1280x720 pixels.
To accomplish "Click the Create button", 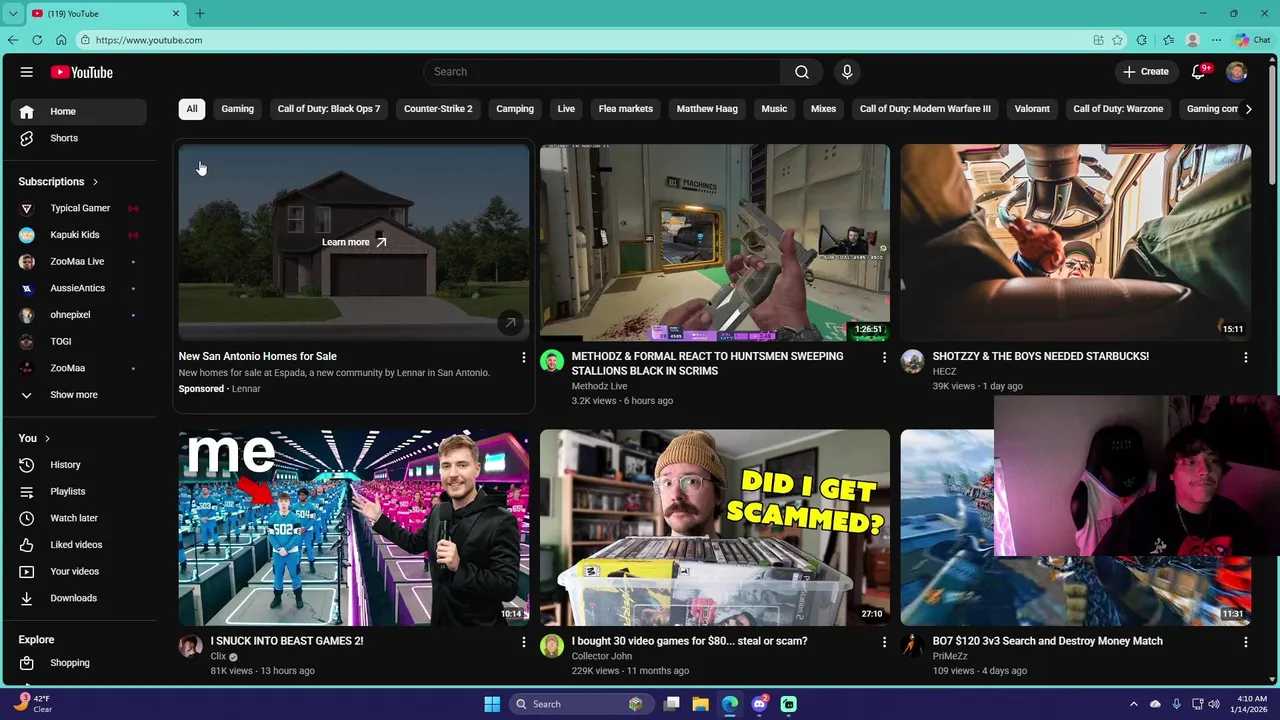I will pos(1146,72).
